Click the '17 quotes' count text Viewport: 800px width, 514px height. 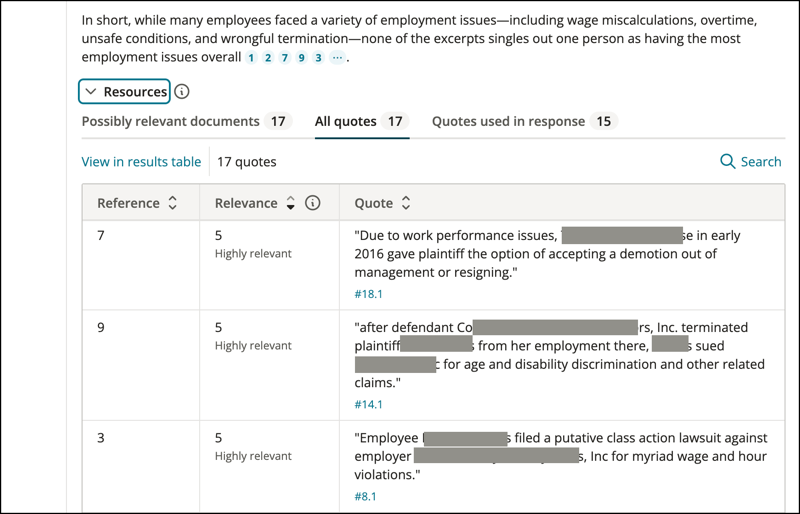pyautogui.click(x=246, y=162)
